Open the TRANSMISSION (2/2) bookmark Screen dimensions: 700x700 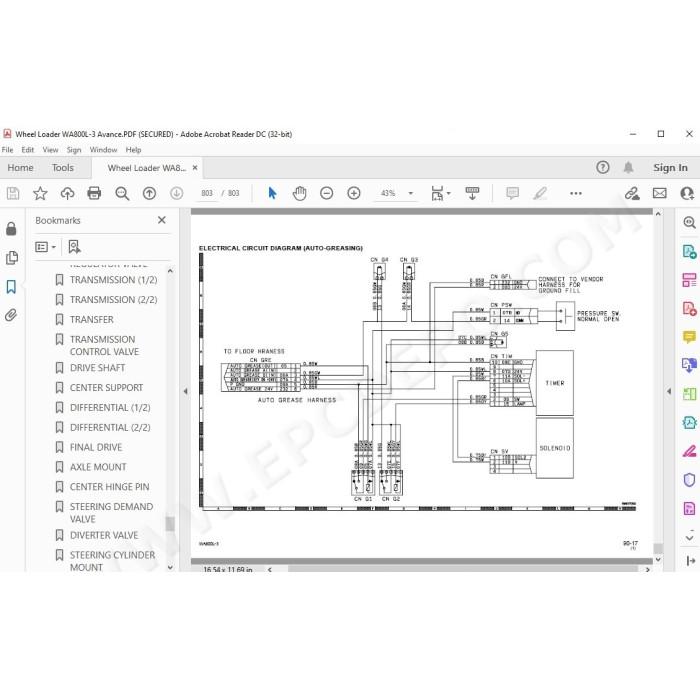click(113, 300)
